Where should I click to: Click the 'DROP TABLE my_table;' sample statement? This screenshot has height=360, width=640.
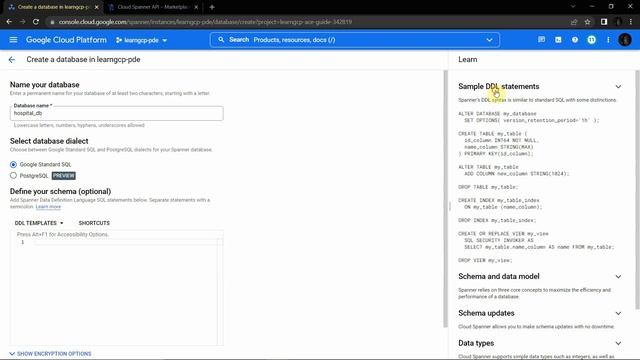tap(488, 187)
